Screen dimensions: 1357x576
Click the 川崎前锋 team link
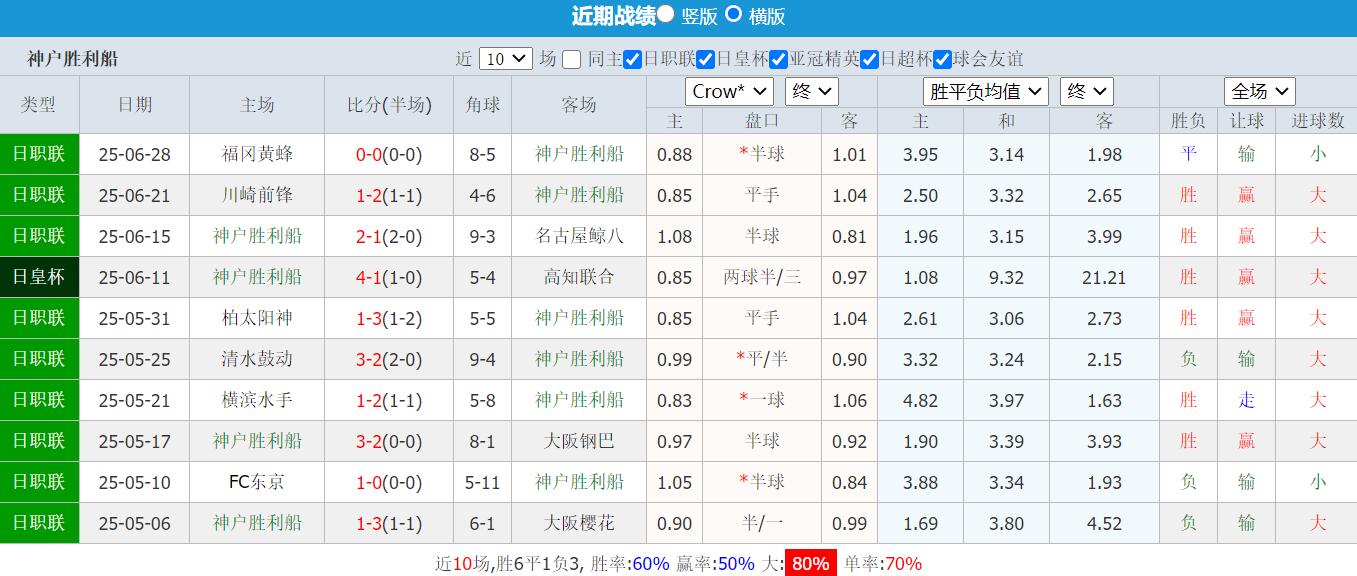[x=256, y=195]
